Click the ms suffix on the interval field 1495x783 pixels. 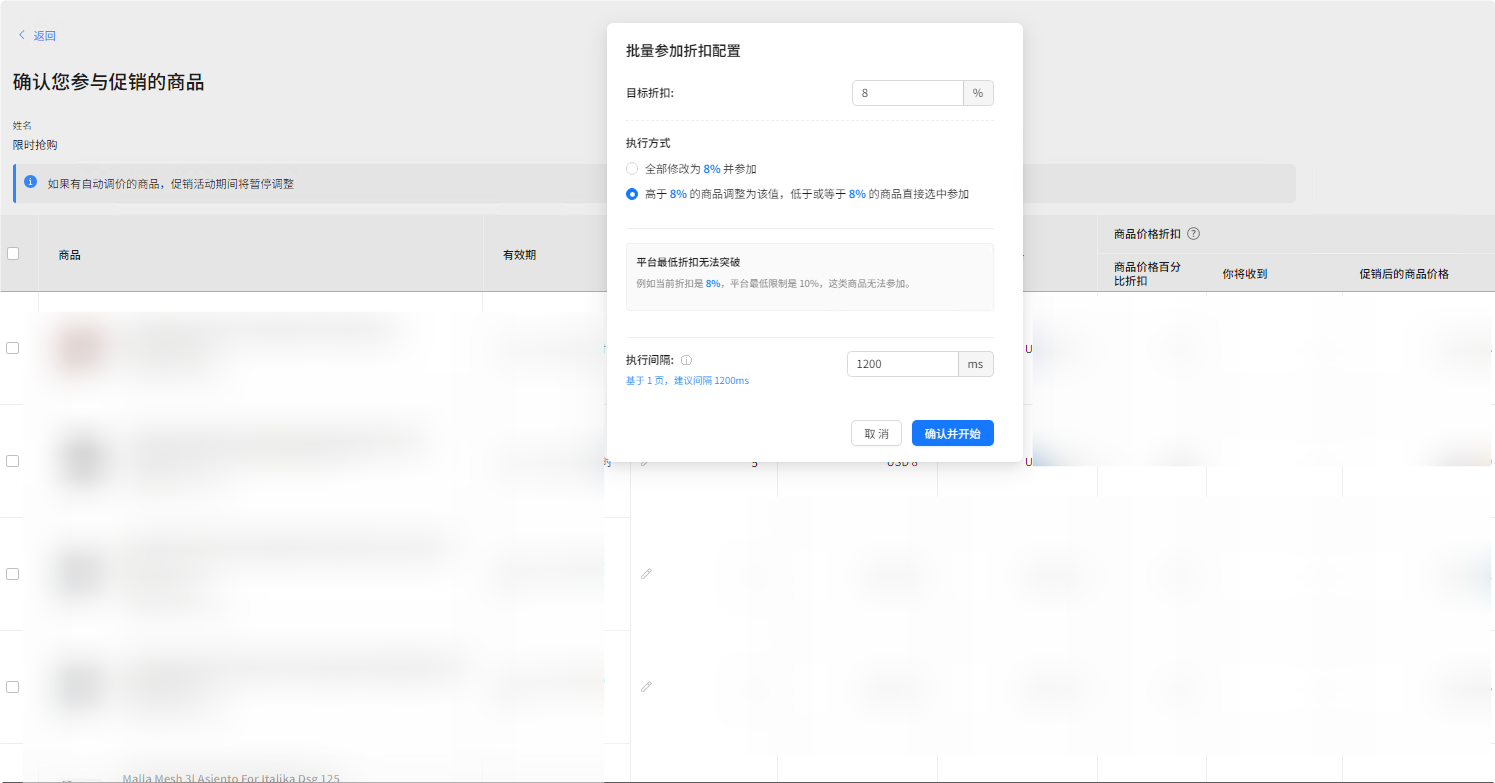976,364
